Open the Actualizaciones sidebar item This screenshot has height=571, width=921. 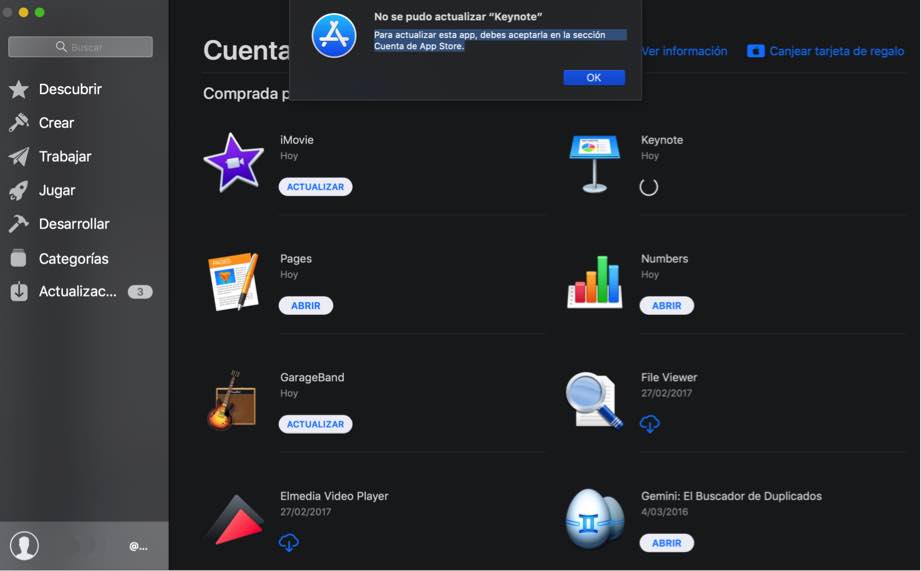78,291
